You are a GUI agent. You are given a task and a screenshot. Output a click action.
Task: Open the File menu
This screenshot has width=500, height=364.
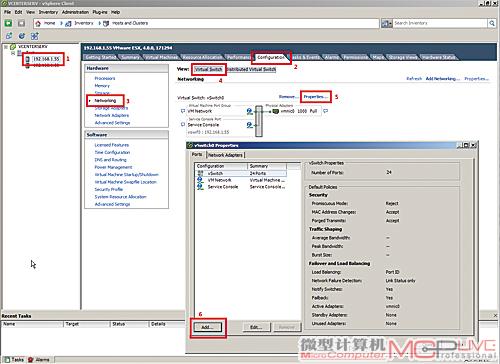click(x=7, y=12)
